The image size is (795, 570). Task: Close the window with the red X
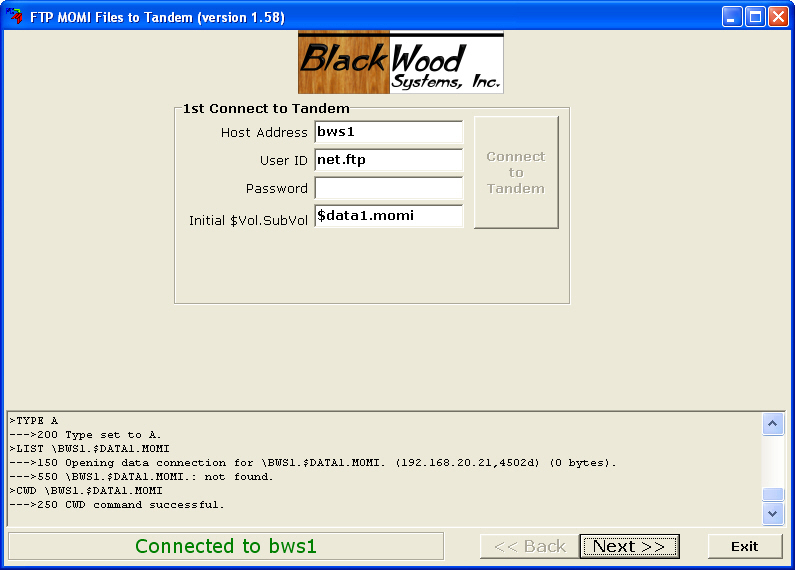tap(778, 17)
